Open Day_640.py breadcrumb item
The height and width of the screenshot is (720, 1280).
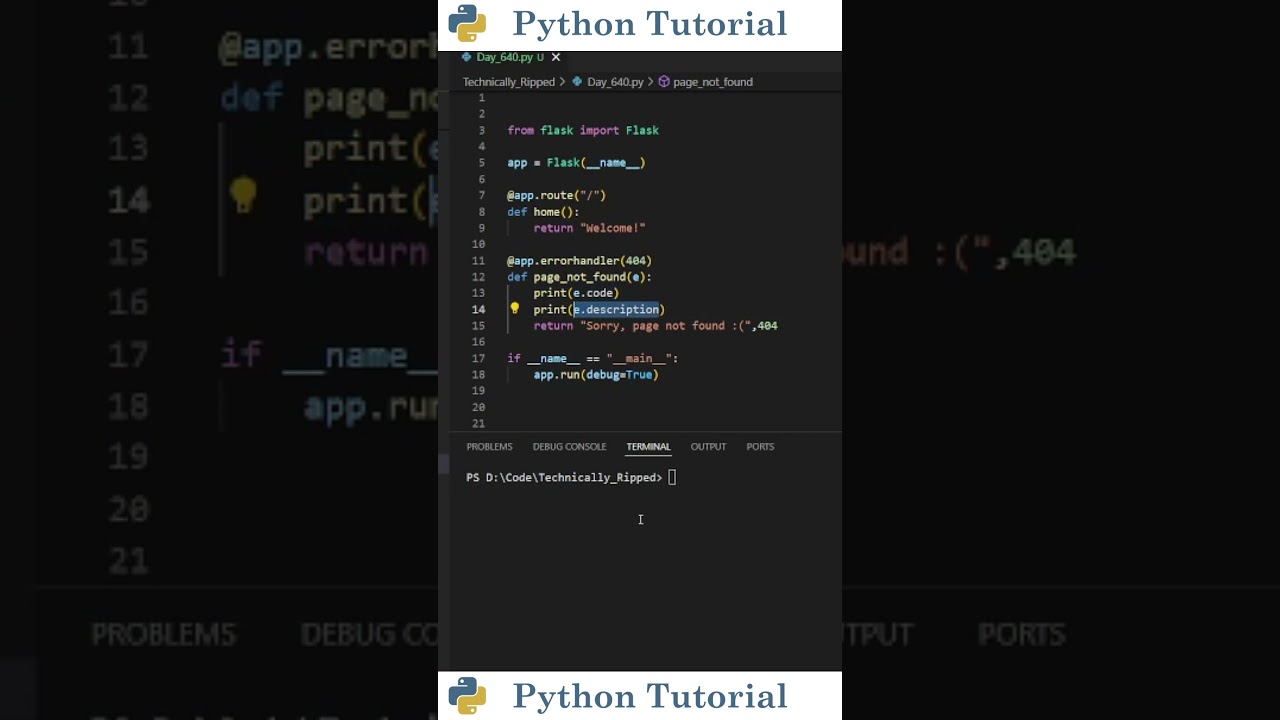pos(615,82)
